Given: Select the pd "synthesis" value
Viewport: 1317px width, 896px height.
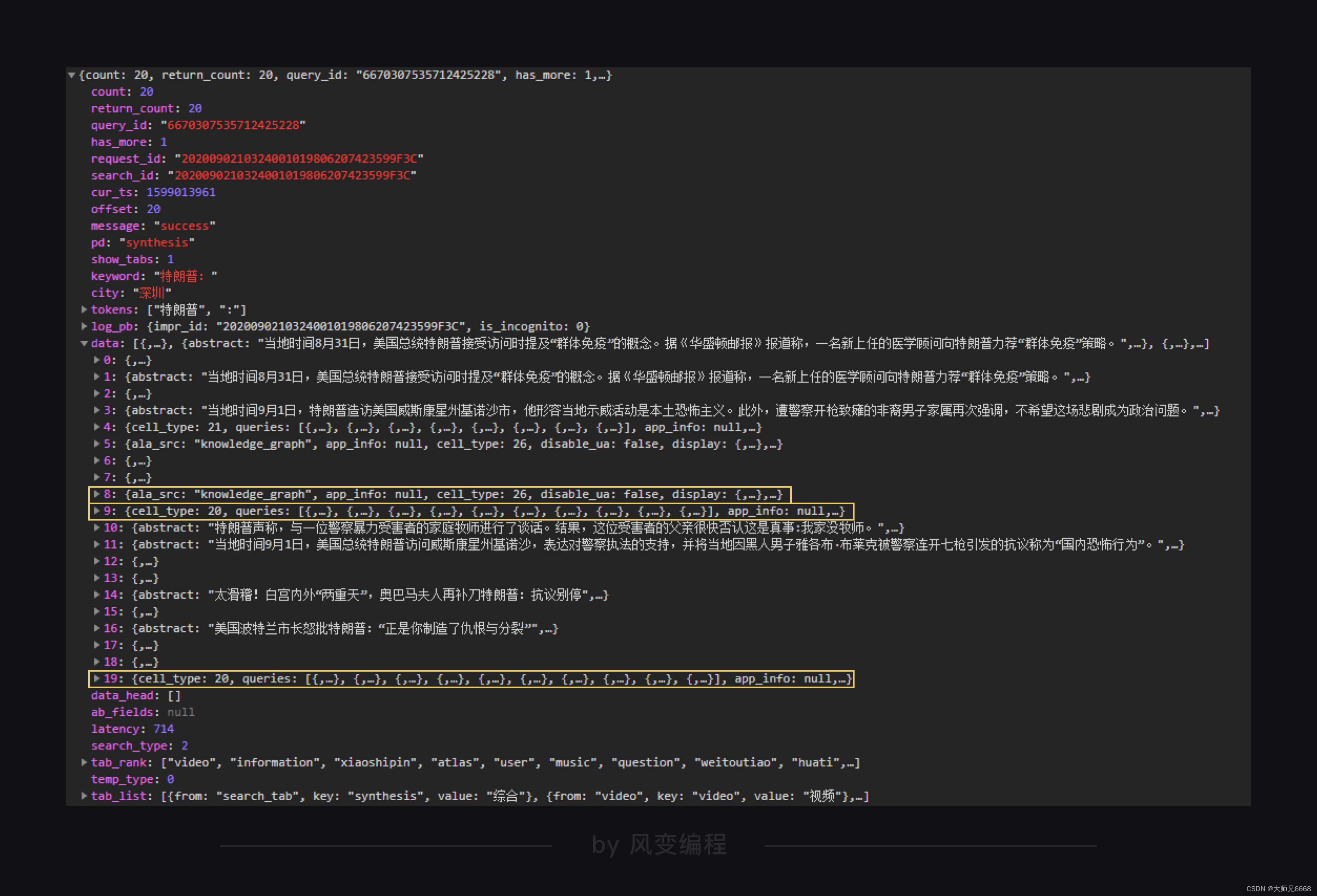Looking at the screenshot, I should pos(156,242).
